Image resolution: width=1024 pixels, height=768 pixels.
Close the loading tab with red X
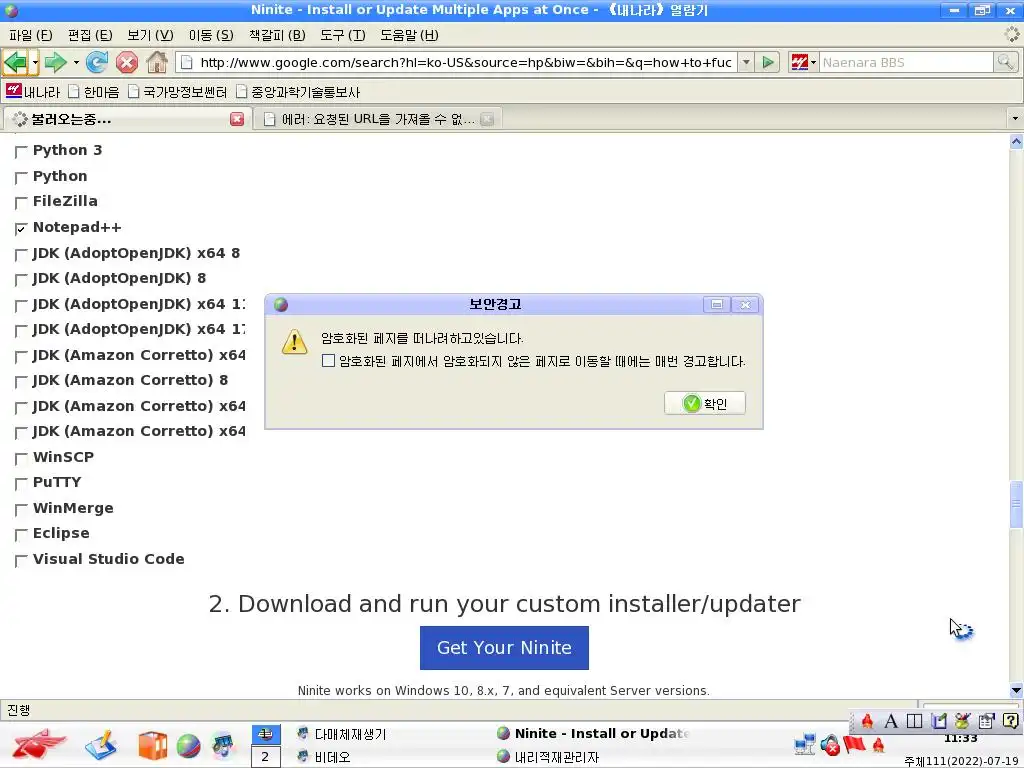237,119
